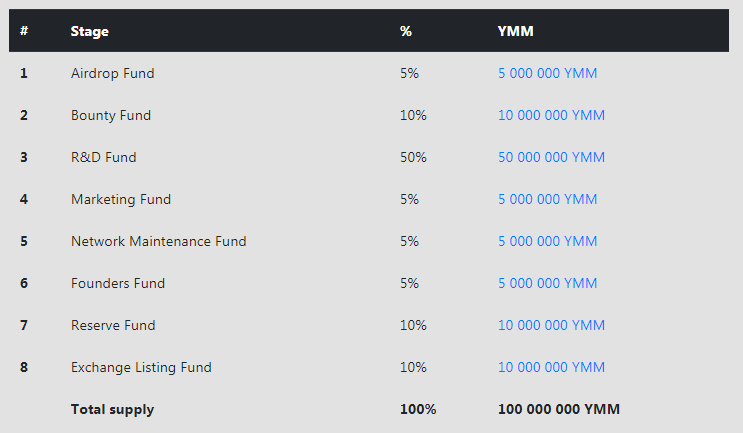Click the Airdrop Fund 5 000 000 YMM link

(x=547, y=73)
